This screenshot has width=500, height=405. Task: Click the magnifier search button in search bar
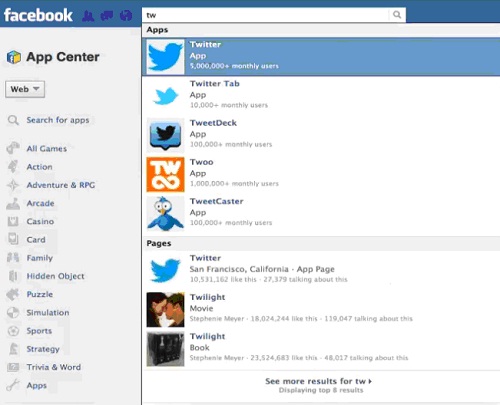397,15
